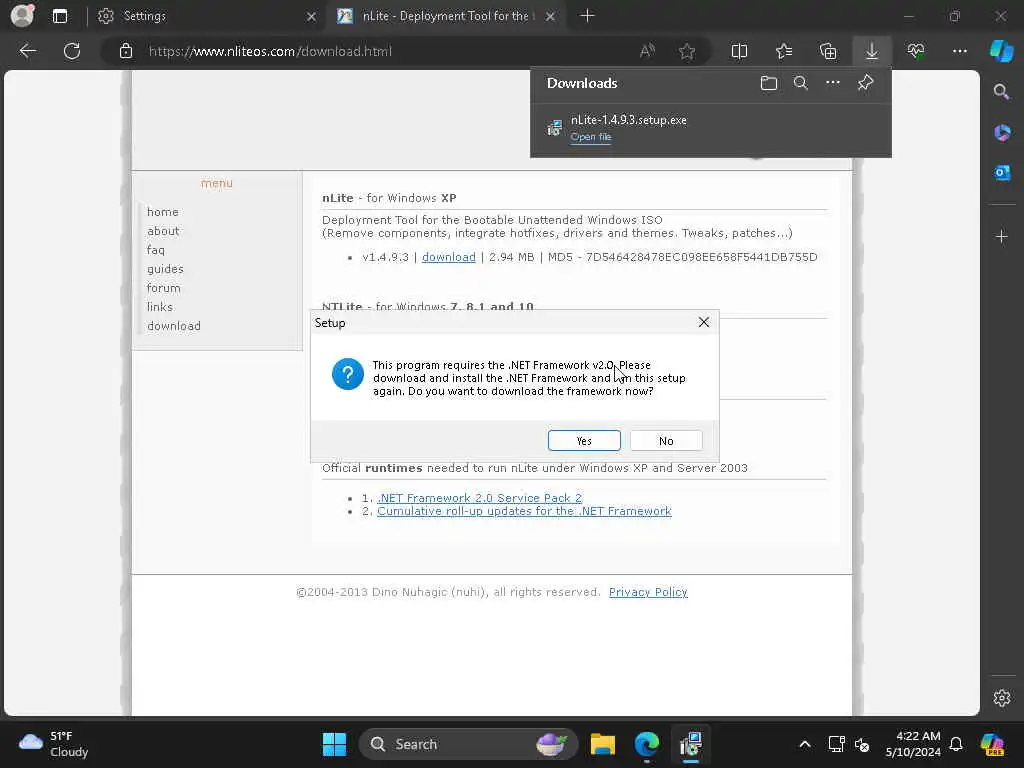Click the address bar URL
This screenshot has width=1024, height=768.
click(270, 51)
